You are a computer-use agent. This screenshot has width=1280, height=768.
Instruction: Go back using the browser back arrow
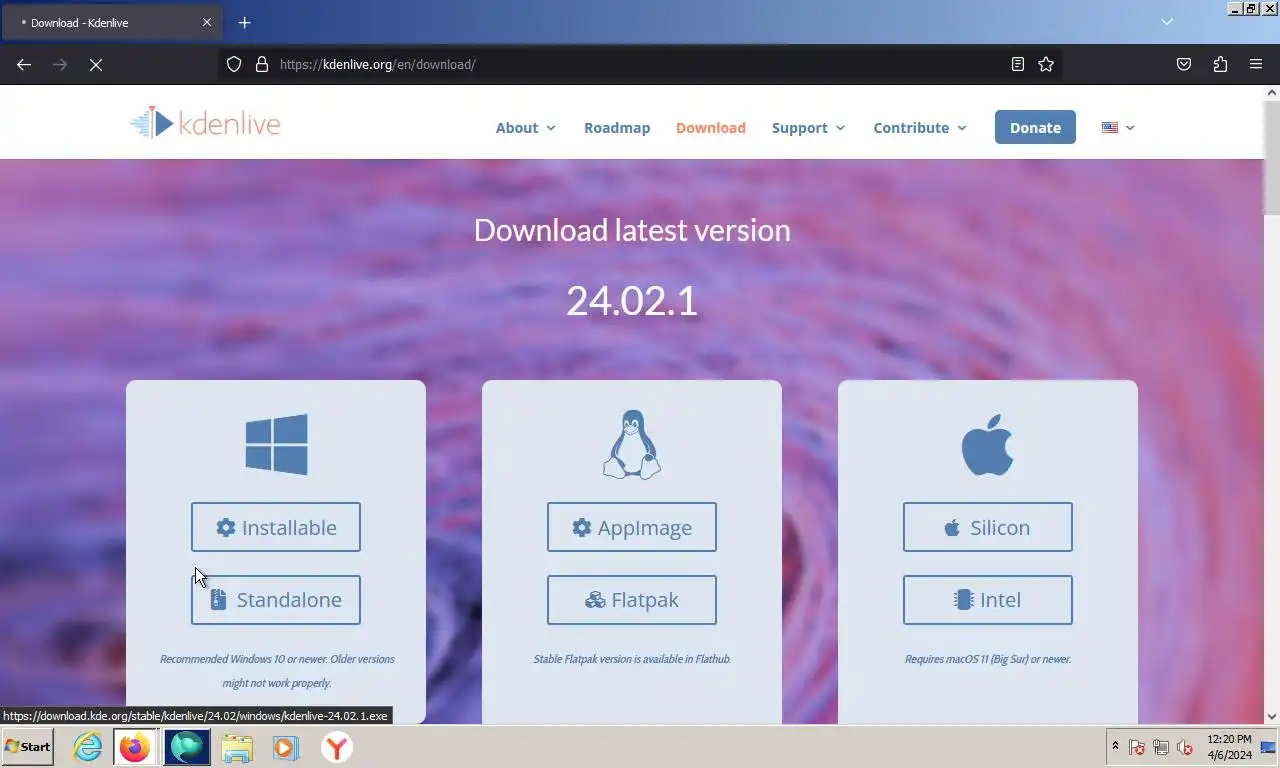pos(24,64)
